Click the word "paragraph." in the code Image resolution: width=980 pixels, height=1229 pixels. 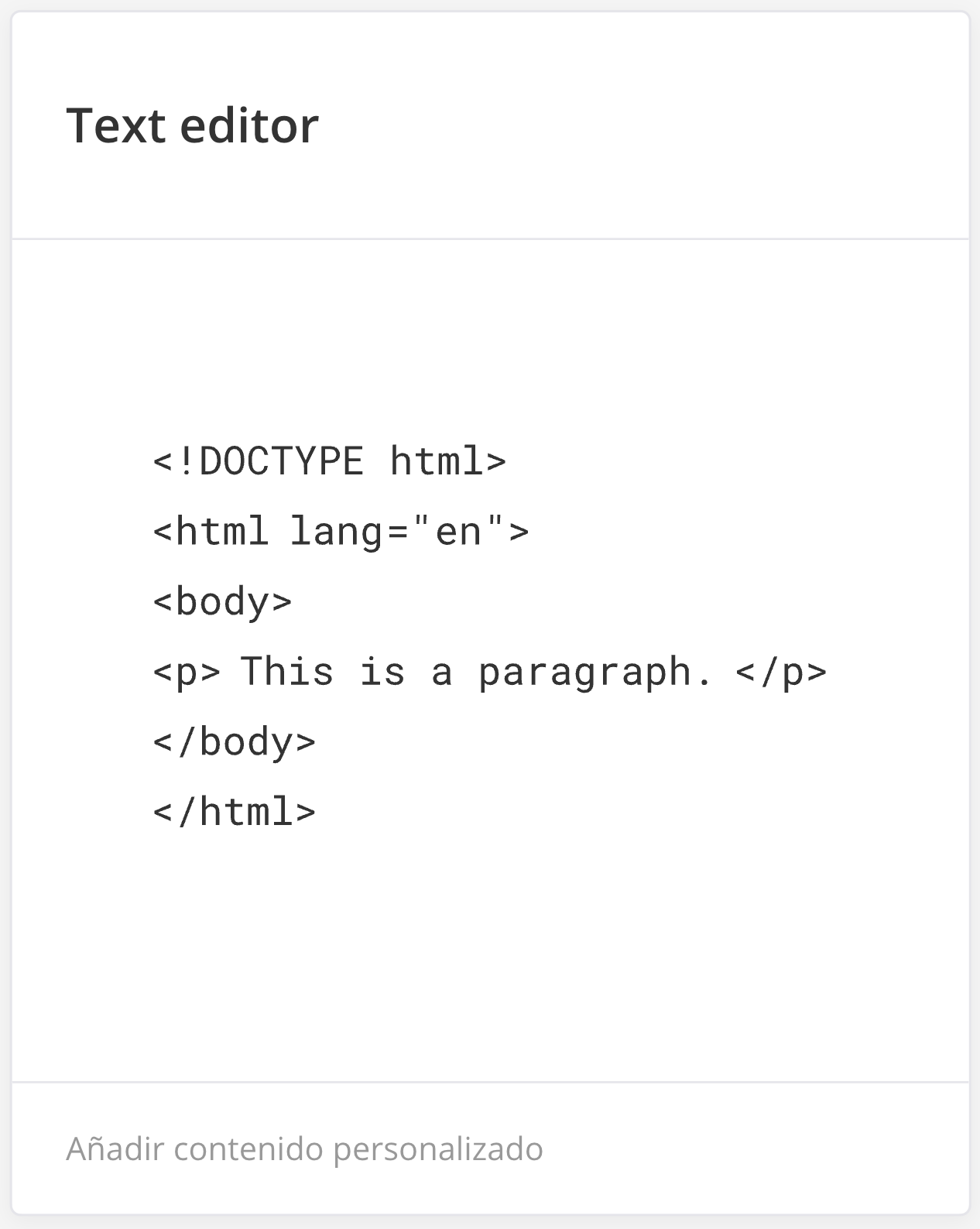click(x=595, y=672)
